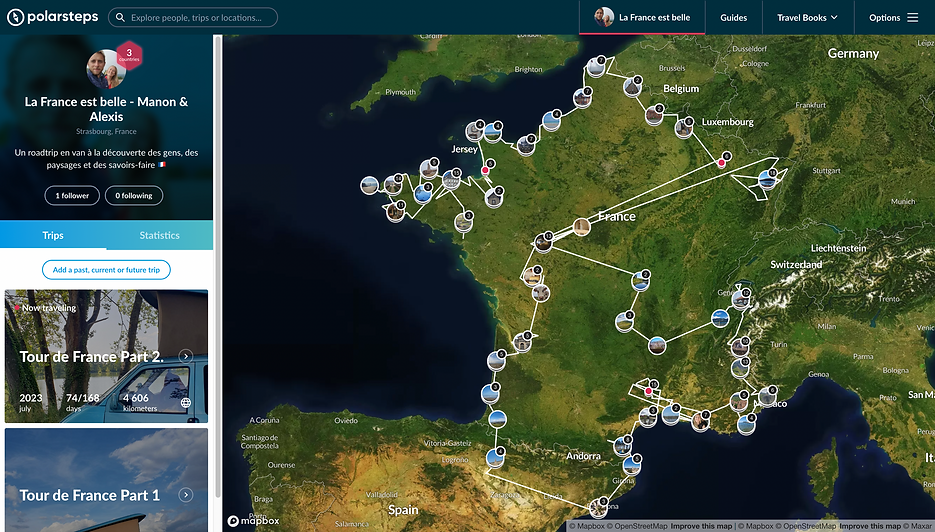The width and height of the screenshot is (935, 532).
Task: Open the Tour de France Part 1 trip card
Action: pos(106,480)
